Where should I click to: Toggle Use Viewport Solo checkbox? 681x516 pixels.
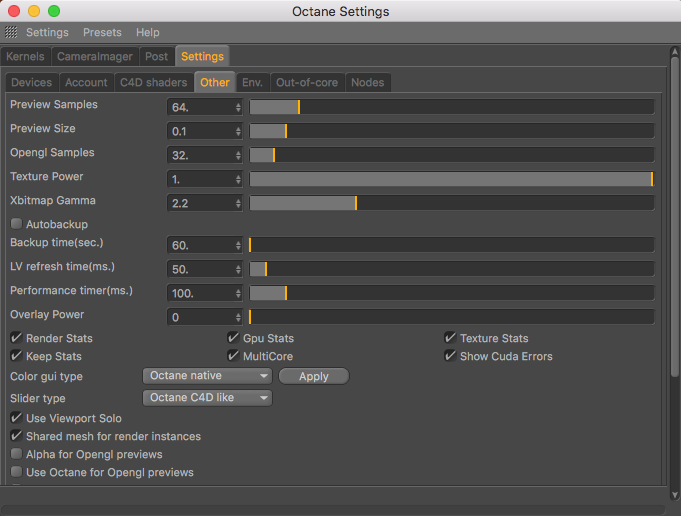pyautogui.click(x=16, y=418)
